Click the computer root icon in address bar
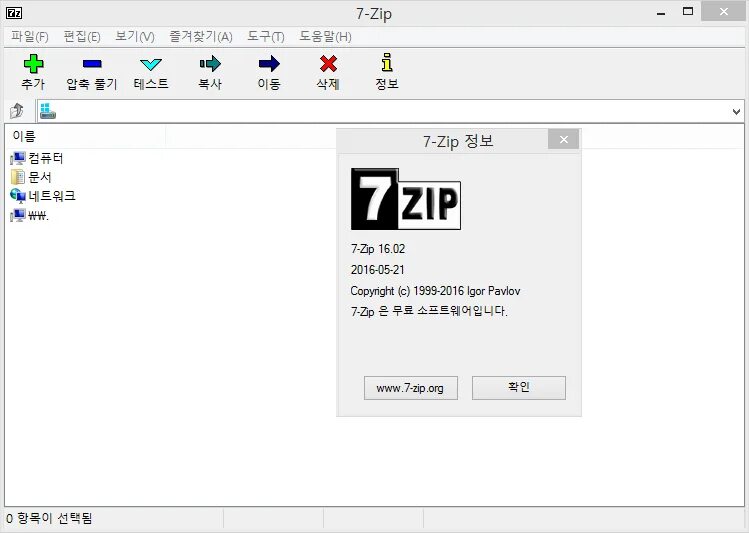 48,111
